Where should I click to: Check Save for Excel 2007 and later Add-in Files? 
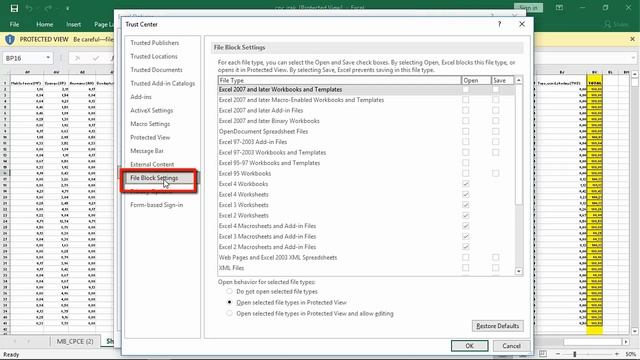click(x=495, y=110)
